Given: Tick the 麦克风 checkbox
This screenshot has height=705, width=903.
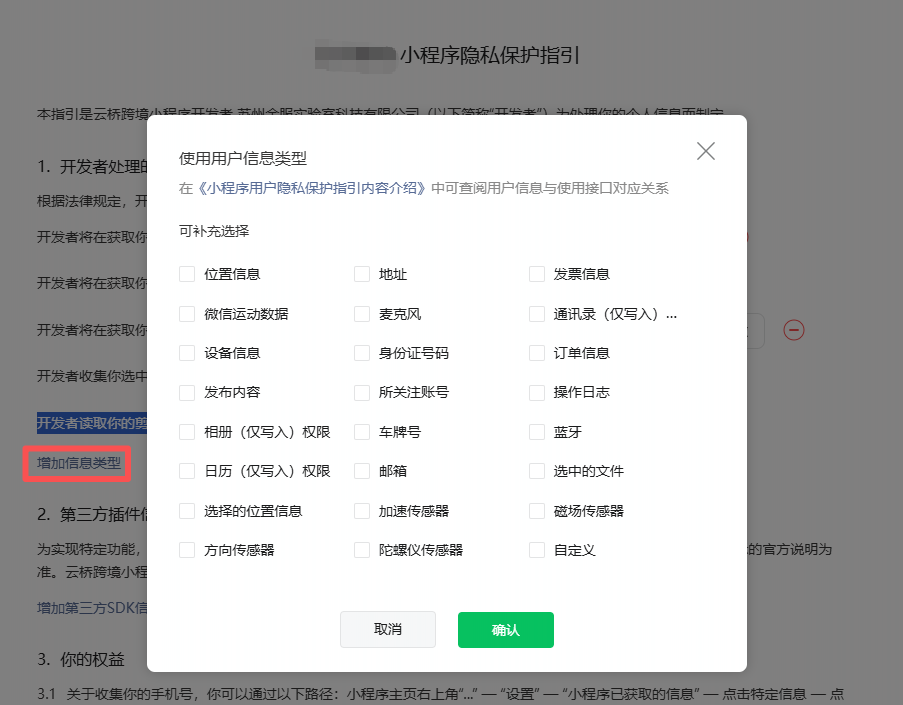Looking at the screenshot, I should tap(362, 314).
